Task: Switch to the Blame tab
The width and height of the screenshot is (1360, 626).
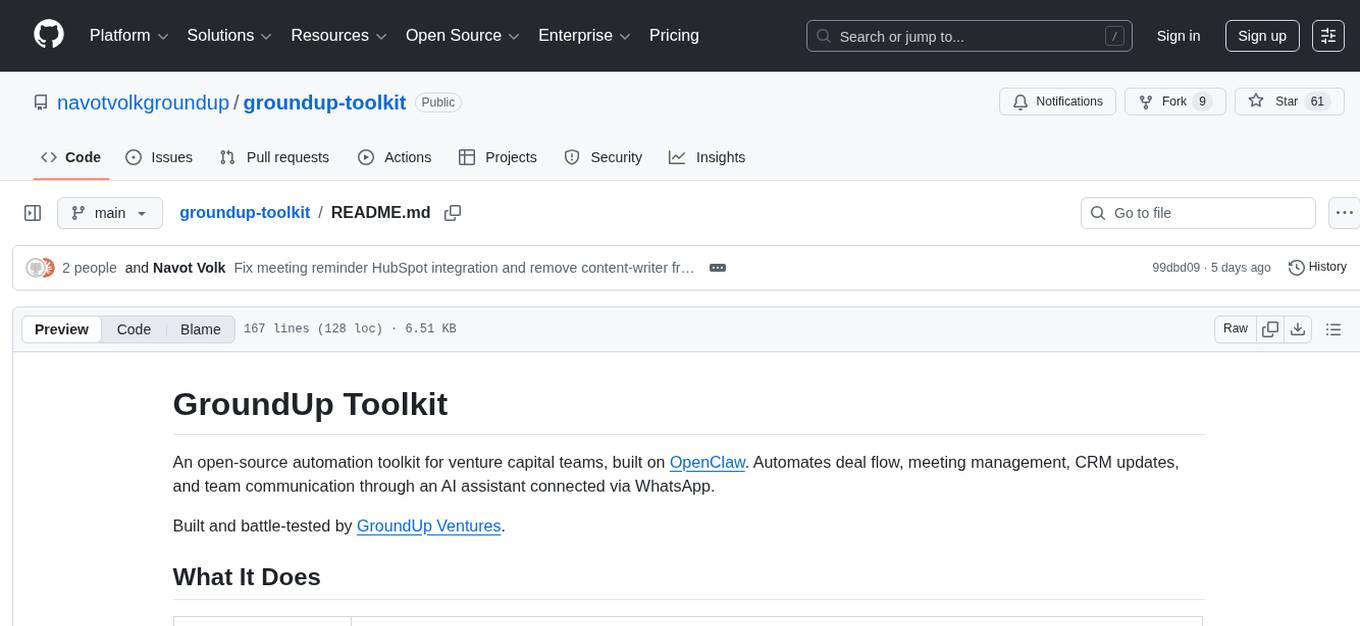Action: (x=200, y=329)
